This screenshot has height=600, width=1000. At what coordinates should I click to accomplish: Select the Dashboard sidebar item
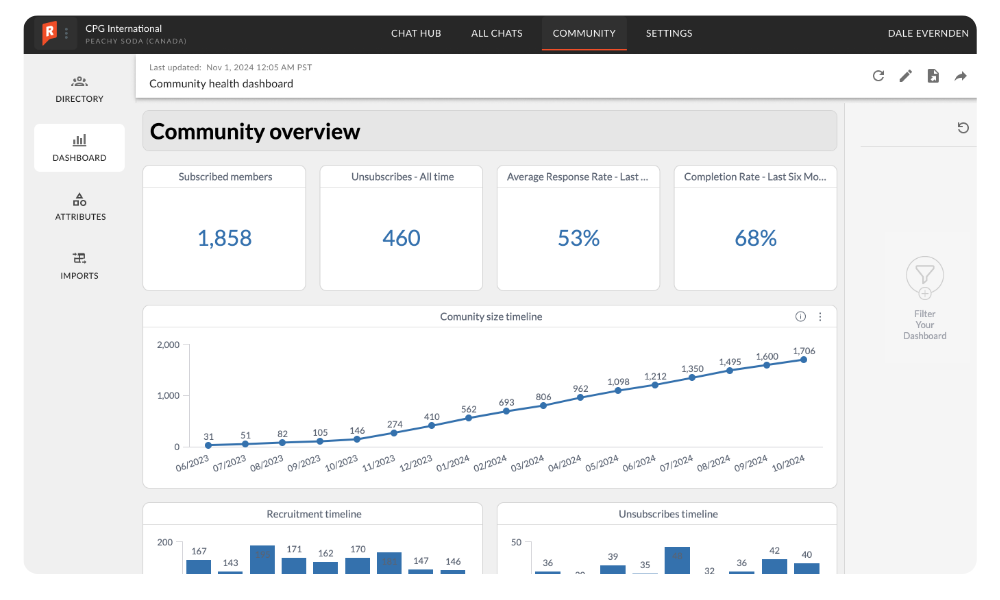tap(79, 147)
